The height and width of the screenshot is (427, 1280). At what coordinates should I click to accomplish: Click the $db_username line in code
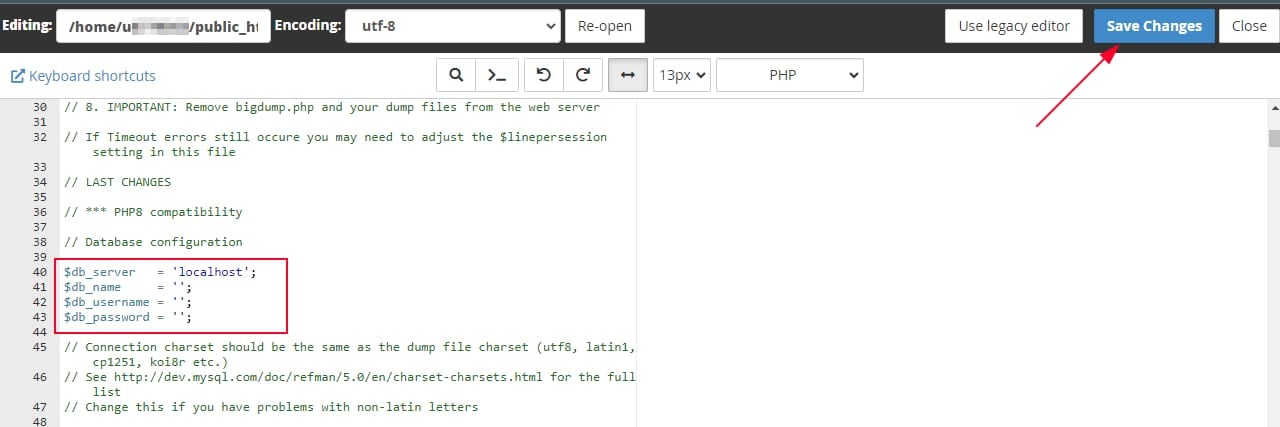click(127, 302)
